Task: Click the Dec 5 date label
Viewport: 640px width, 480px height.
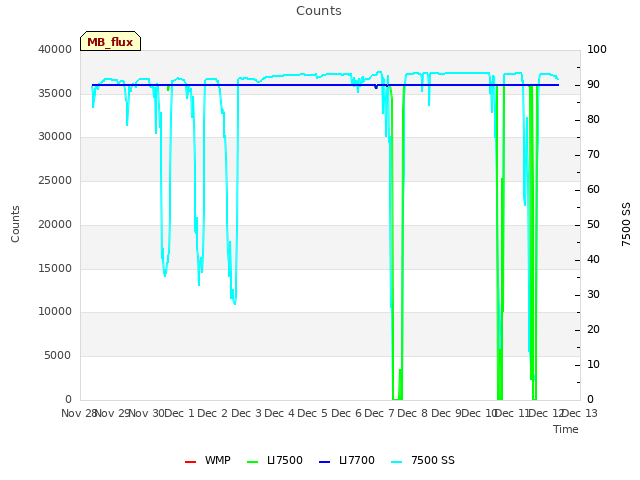Action: click(313, 413)
